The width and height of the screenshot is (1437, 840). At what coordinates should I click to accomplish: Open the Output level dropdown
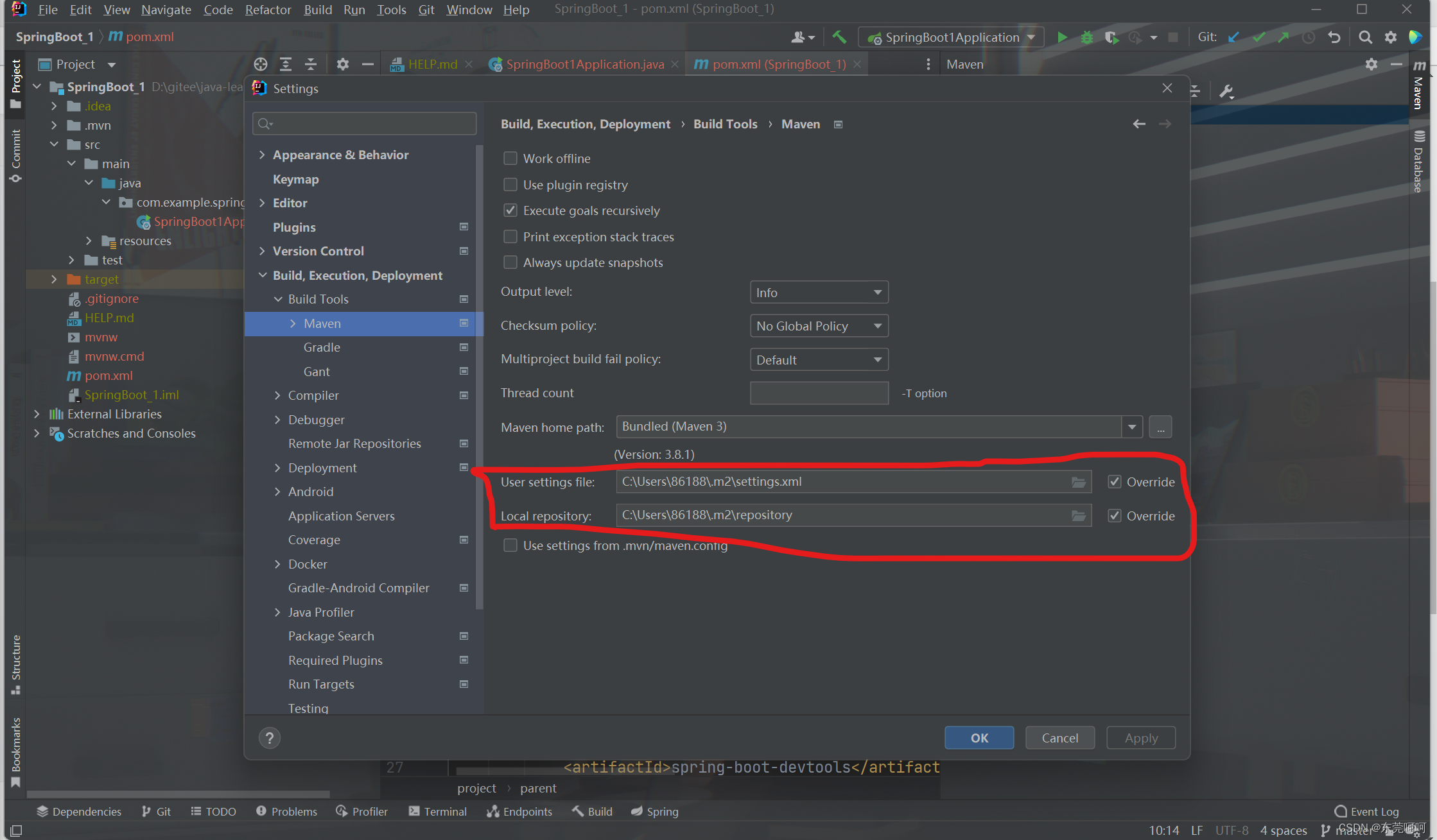819,293
